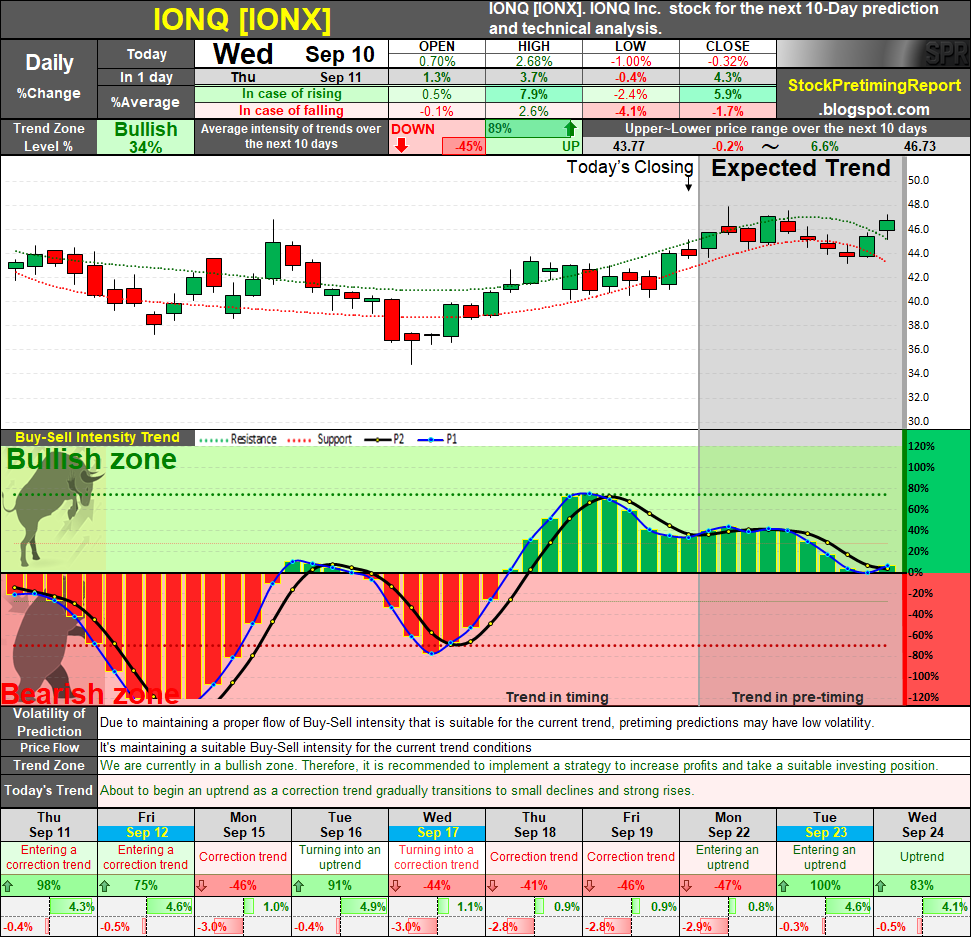The height and width of the screenshot is (937, 971).
Task: Click the Buy-Sell Intensity Trend label
Action: tap(97, 437)
